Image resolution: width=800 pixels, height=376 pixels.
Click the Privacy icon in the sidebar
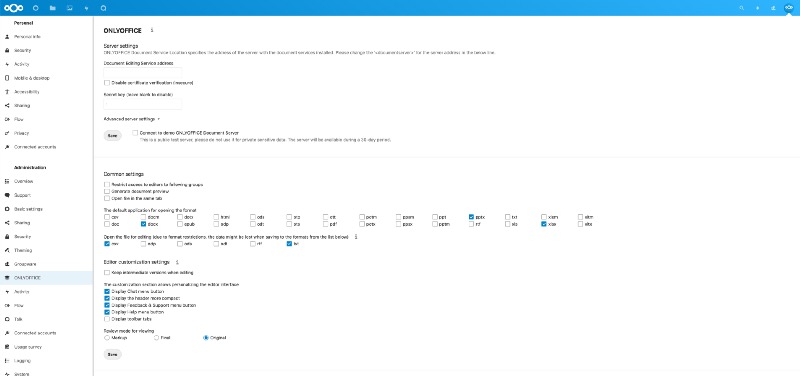(x=7, y=133)
